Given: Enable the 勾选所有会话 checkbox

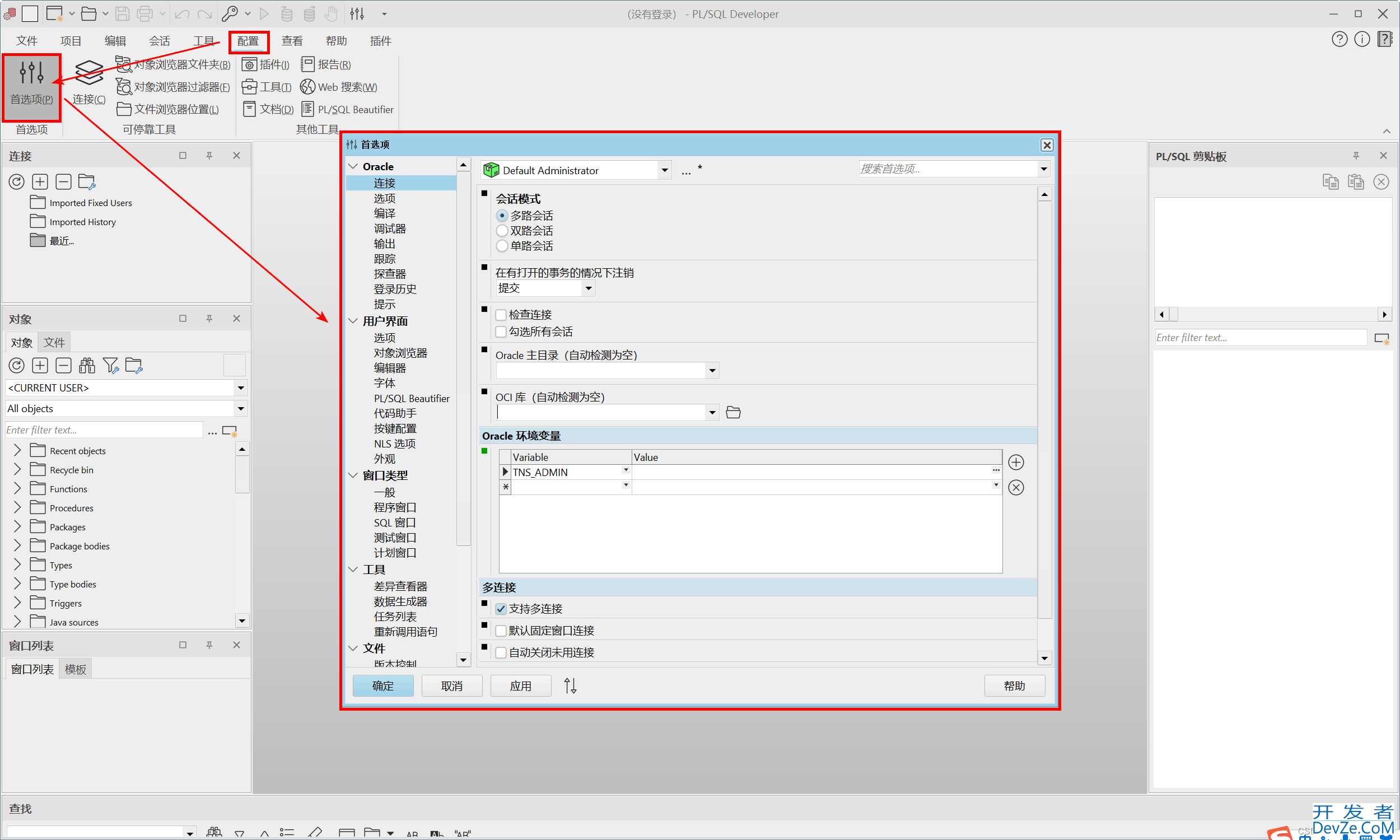Looking at the screenshot, I should coord(501,332).
